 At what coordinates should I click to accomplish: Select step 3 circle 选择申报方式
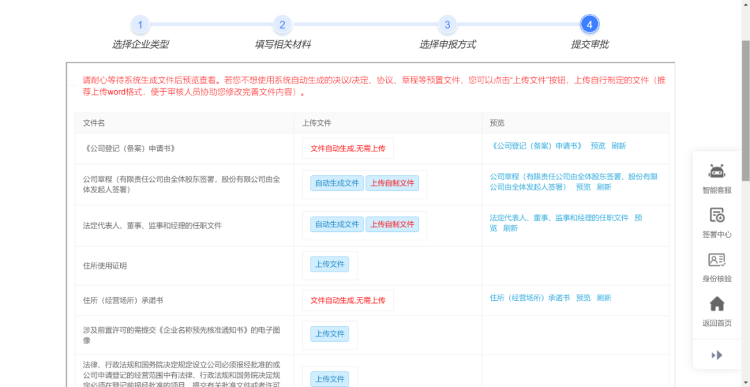(447, 24)
